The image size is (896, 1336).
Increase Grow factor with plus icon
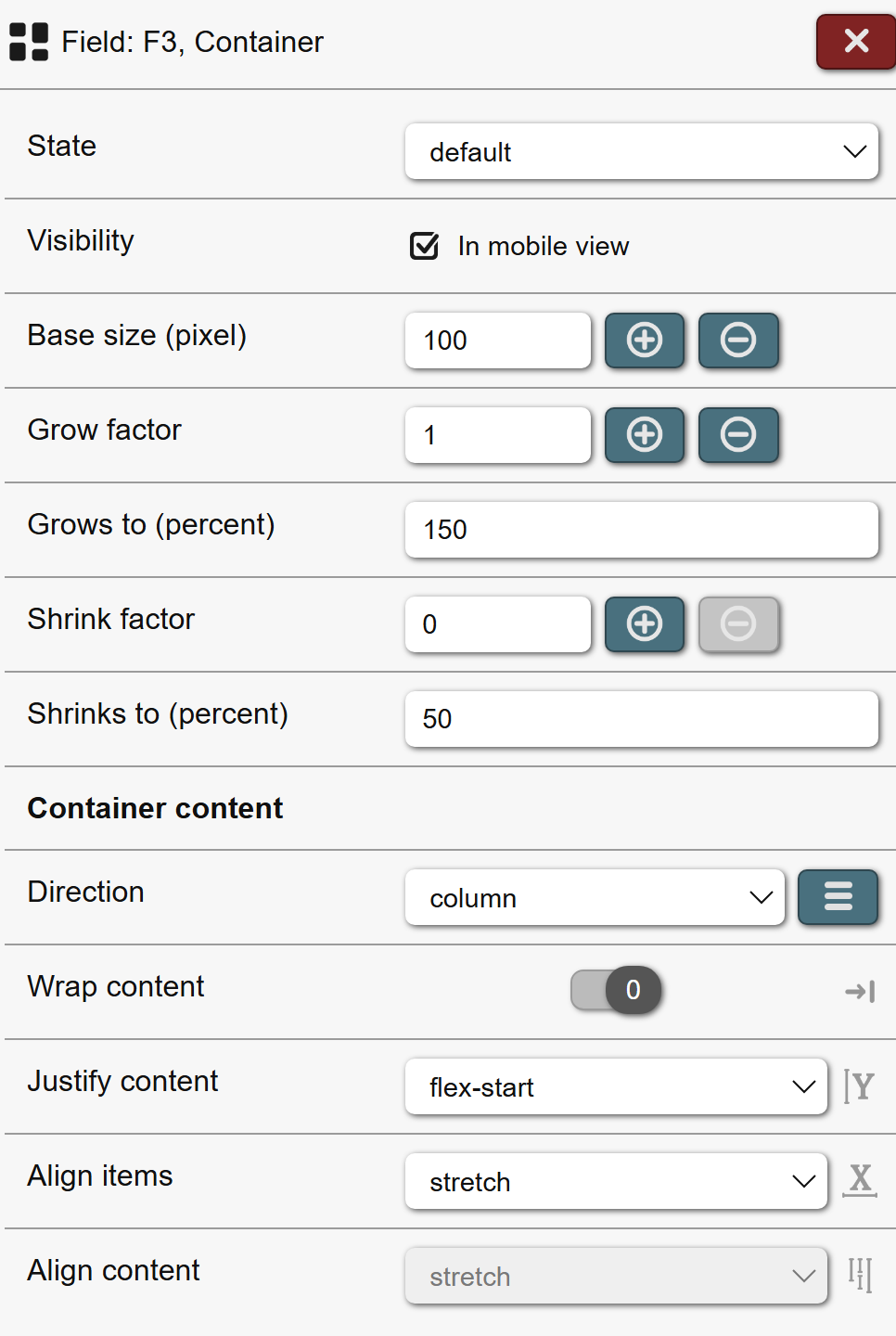pos(645,435)
